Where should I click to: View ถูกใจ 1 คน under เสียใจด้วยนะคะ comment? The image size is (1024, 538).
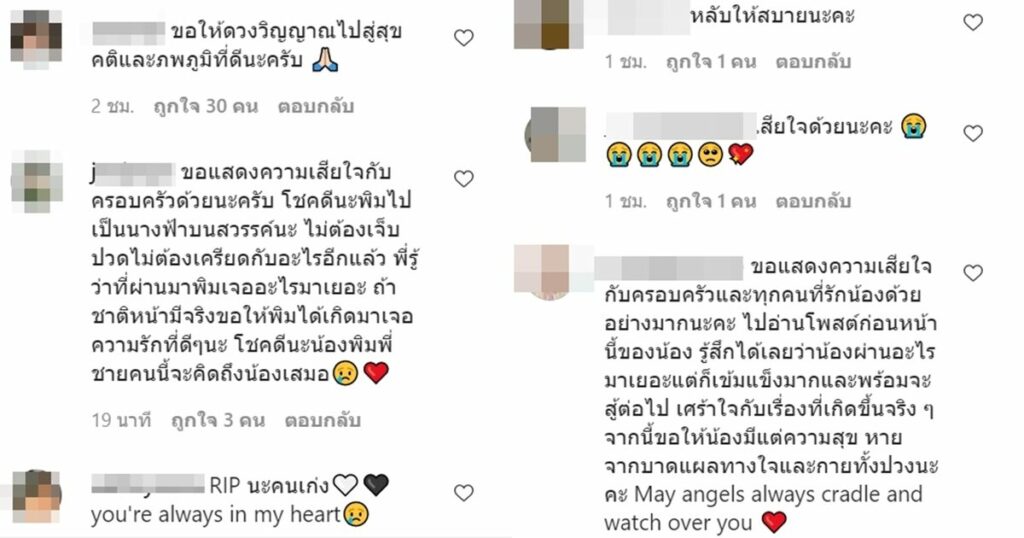(x=711, y=201)
